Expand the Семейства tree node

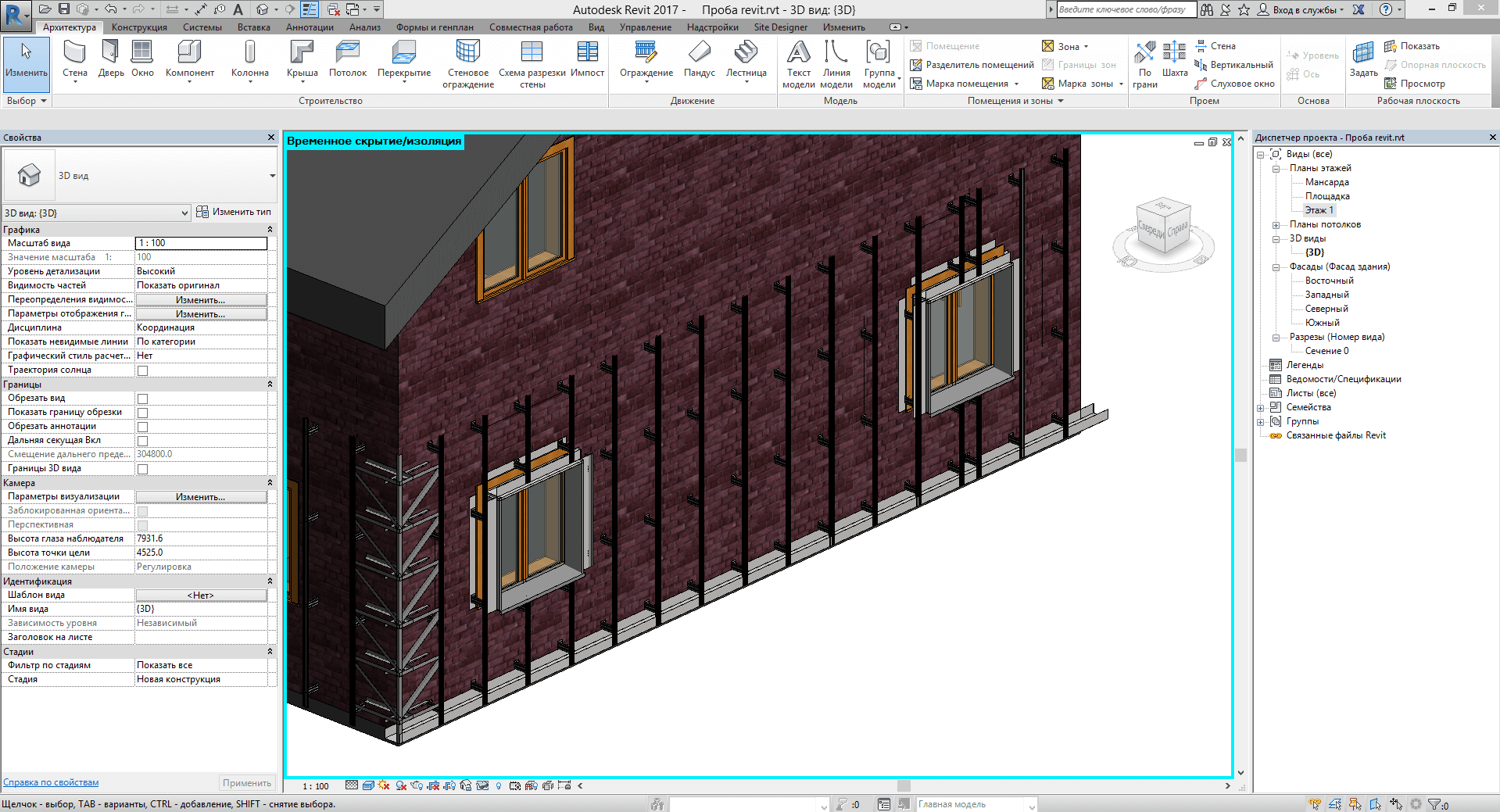(x=1260, y=408)
